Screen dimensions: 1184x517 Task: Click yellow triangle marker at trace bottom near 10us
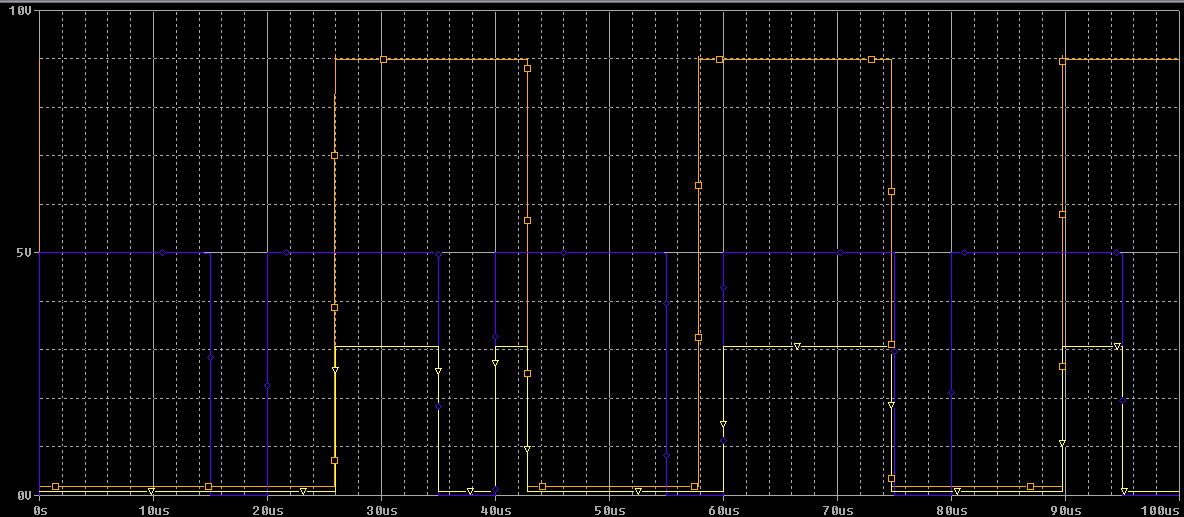151,491
